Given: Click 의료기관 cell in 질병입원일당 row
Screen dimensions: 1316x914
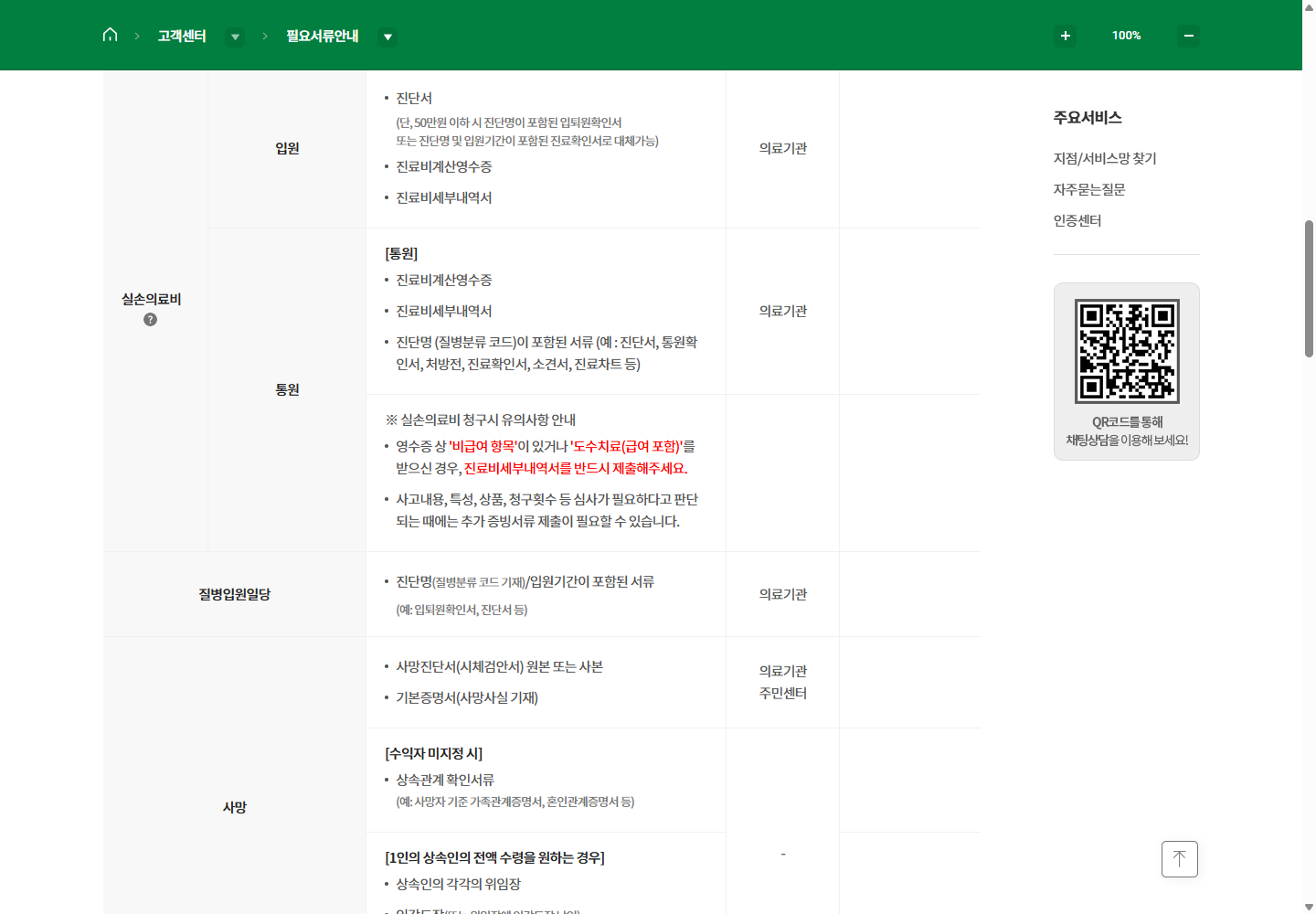Looking at the screenshot, I should pos(783,594).
